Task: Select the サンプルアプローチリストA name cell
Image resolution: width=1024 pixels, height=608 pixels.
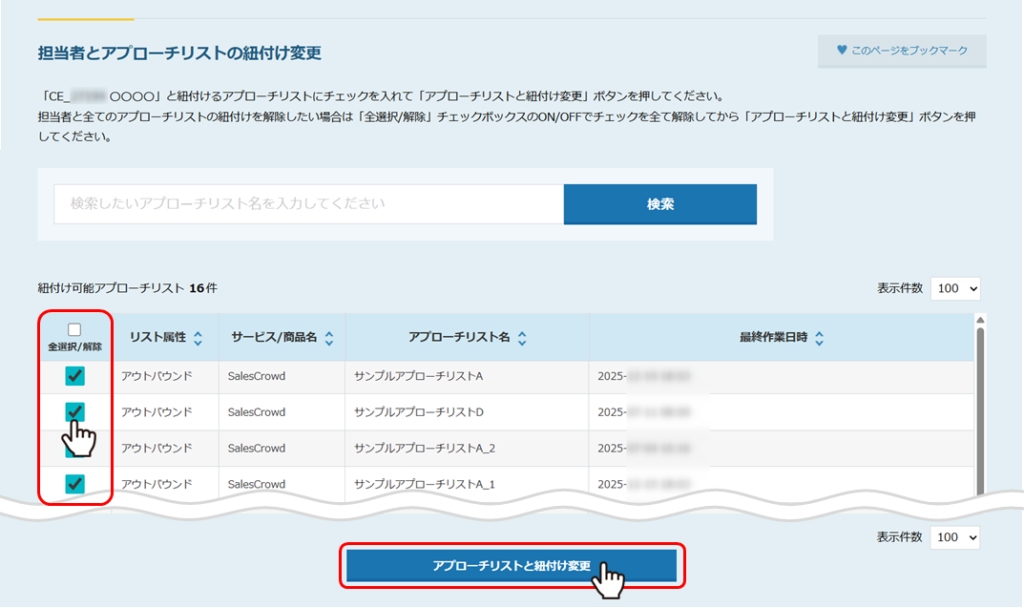Action: (x=418, y=376)
